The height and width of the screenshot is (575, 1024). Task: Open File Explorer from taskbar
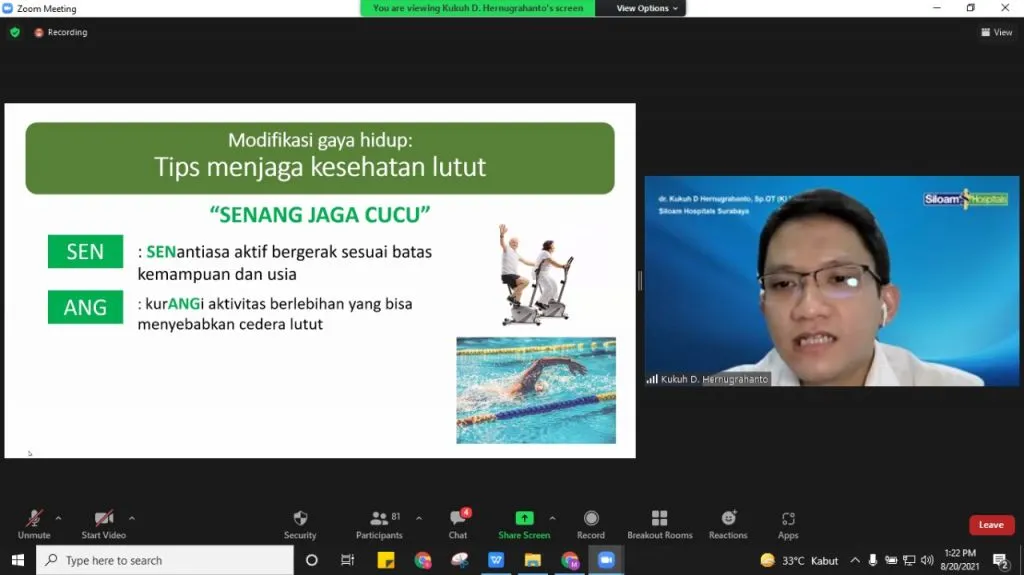point(533,560)
